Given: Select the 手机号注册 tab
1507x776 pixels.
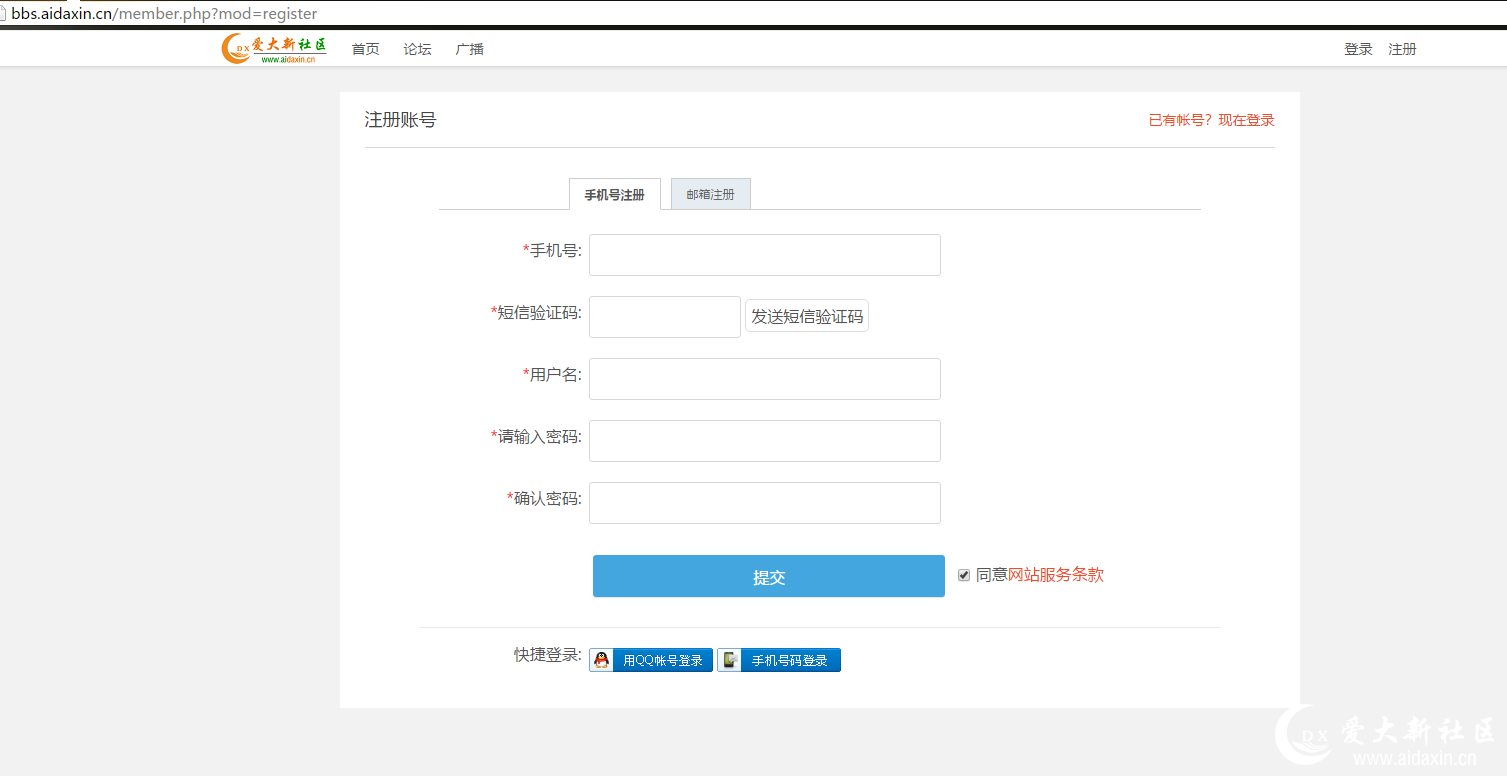Looking at the screenshot, I should (614, 194).
